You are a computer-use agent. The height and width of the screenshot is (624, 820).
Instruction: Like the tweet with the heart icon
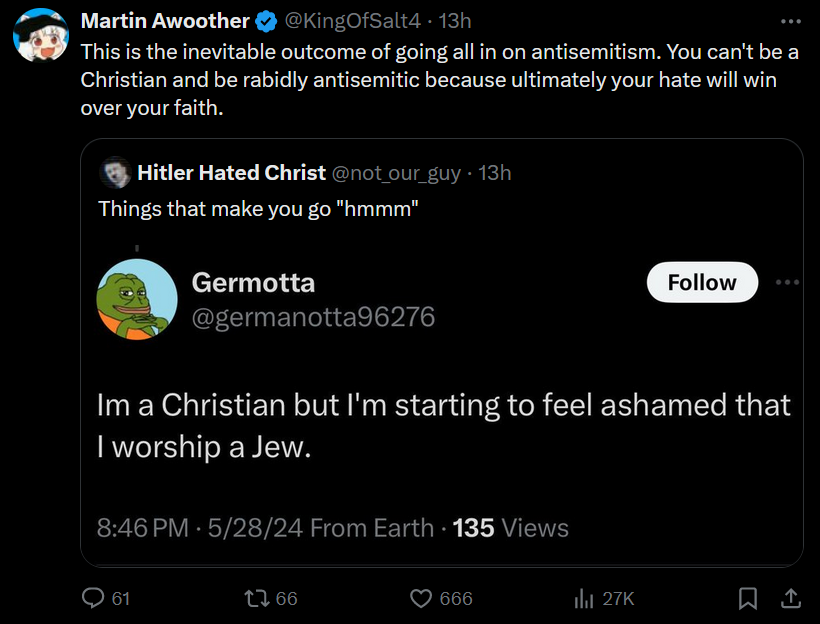(422, 598)
